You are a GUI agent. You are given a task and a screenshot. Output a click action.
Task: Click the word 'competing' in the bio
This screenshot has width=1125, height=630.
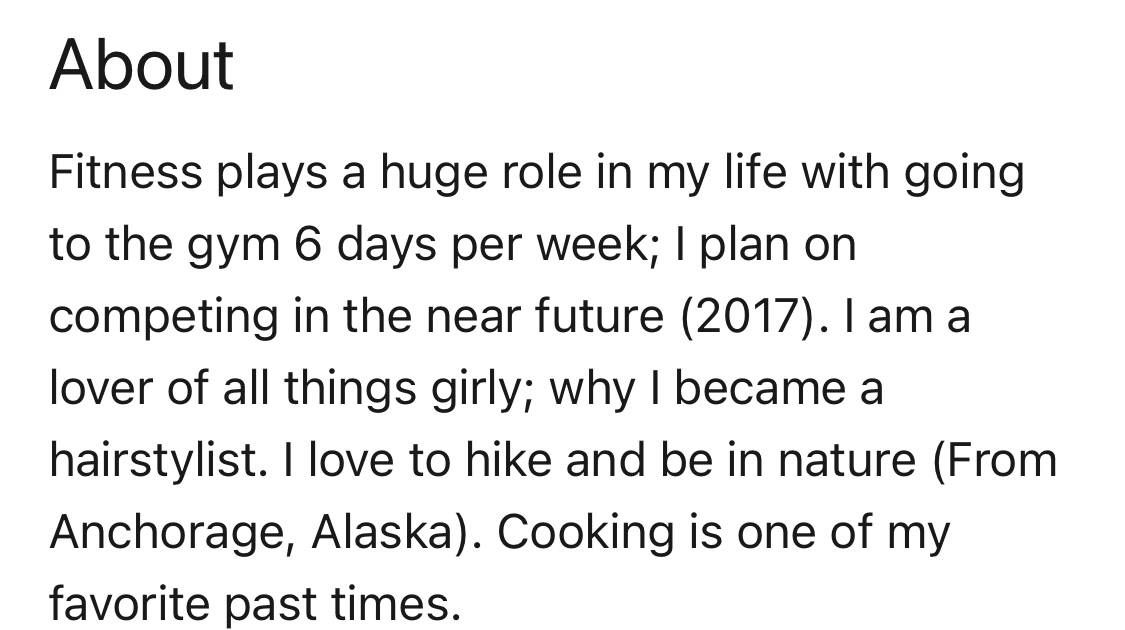(164, 316)
